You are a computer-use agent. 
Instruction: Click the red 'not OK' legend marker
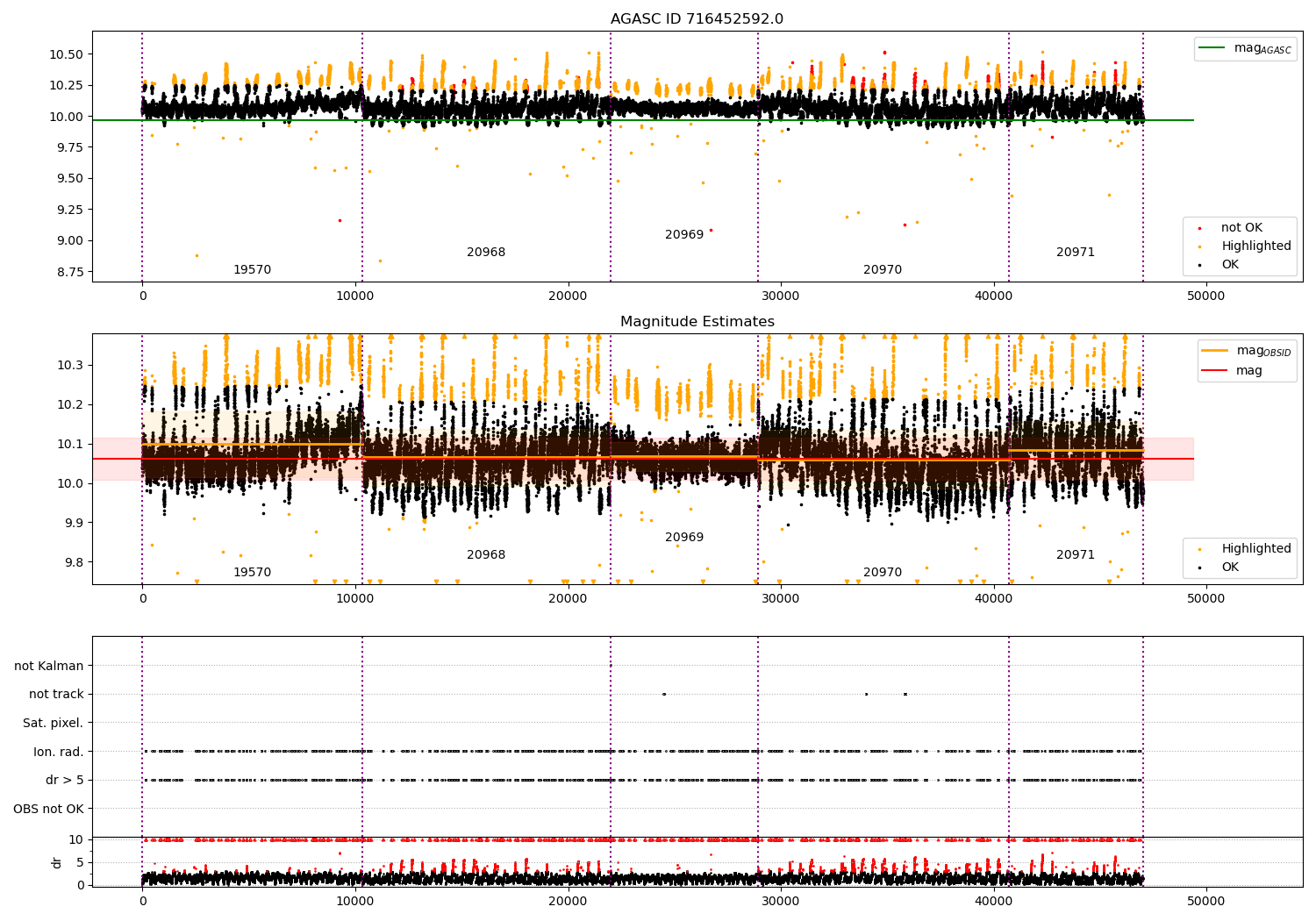1199,228
